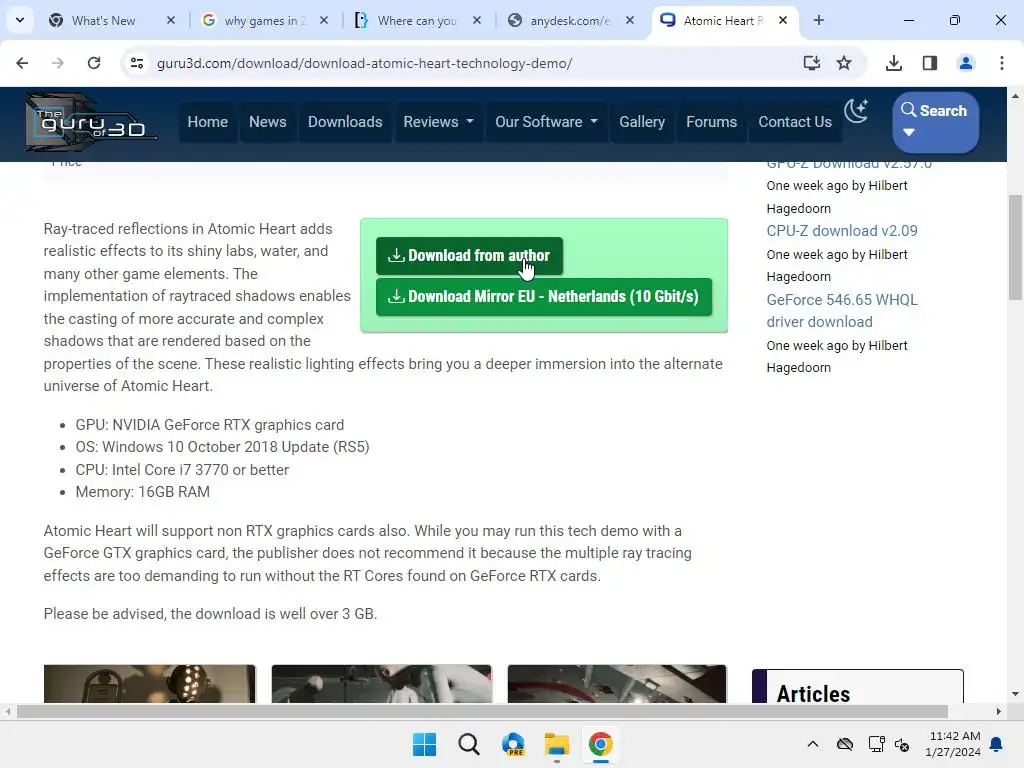The image size is (1024, 768).
Task: Switch to 'Where can you' tab
Action: click(x=416, y=20)
